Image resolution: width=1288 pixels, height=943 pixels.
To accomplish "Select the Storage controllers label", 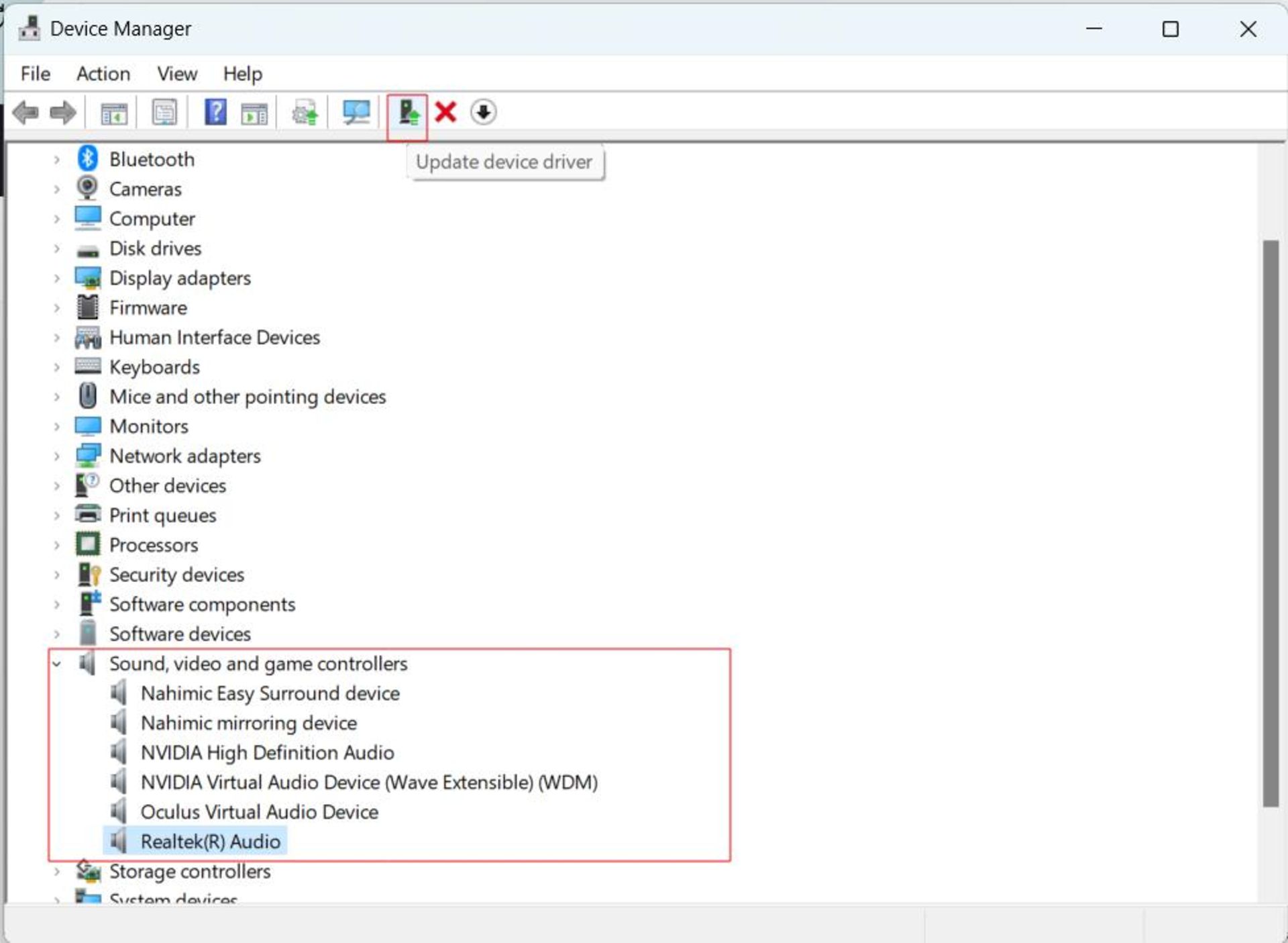I will (190, 871).
